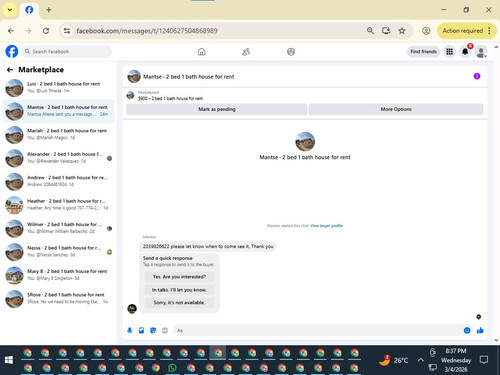Open the Groups icon in top navigation
Screen dimensions: 500x375
(291, 52)
